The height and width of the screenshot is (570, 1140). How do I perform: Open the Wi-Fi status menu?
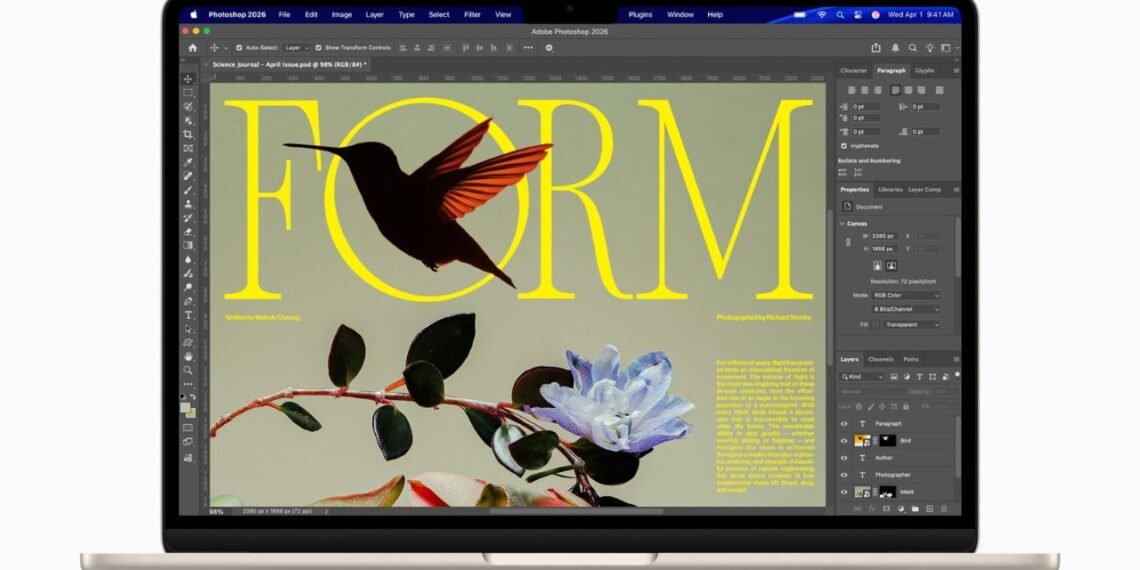(x=822, y=15)
